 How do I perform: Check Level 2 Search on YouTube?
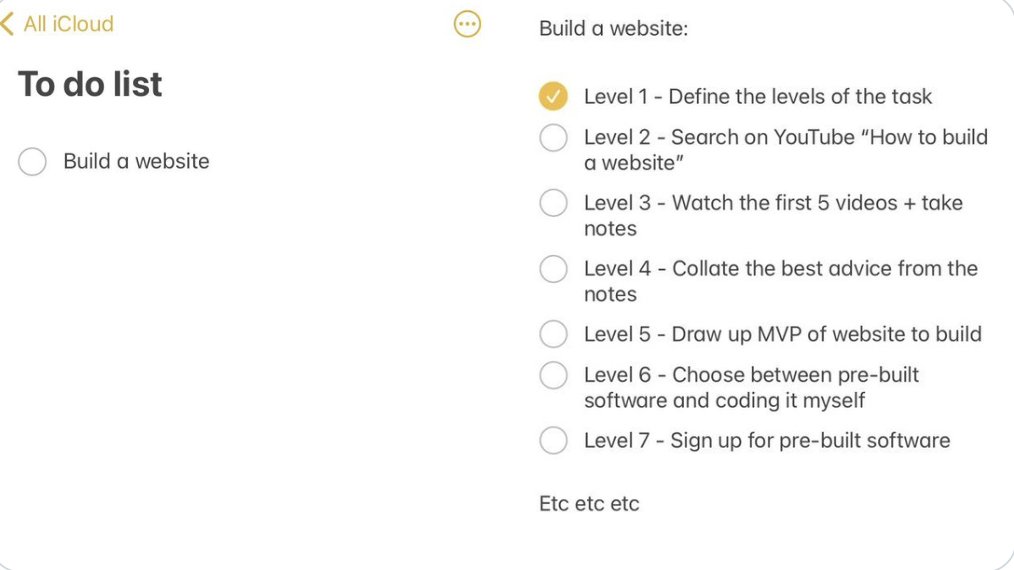point(553,138)
